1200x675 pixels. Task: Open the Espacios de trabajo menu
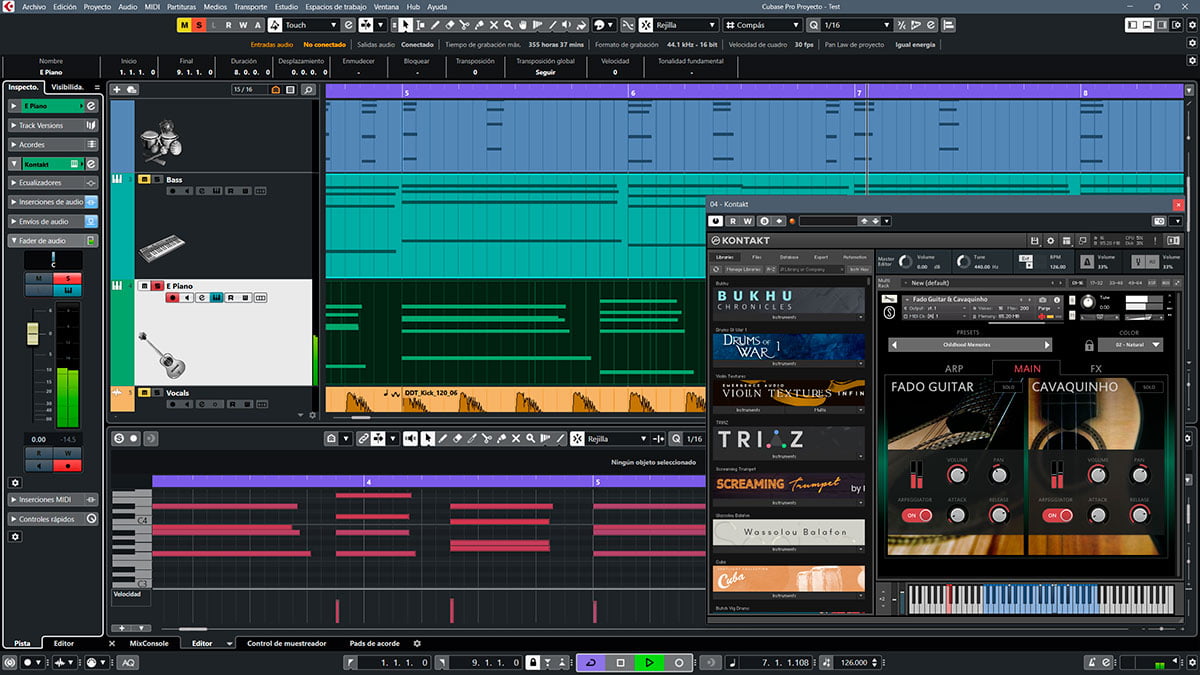pos(334,6)
